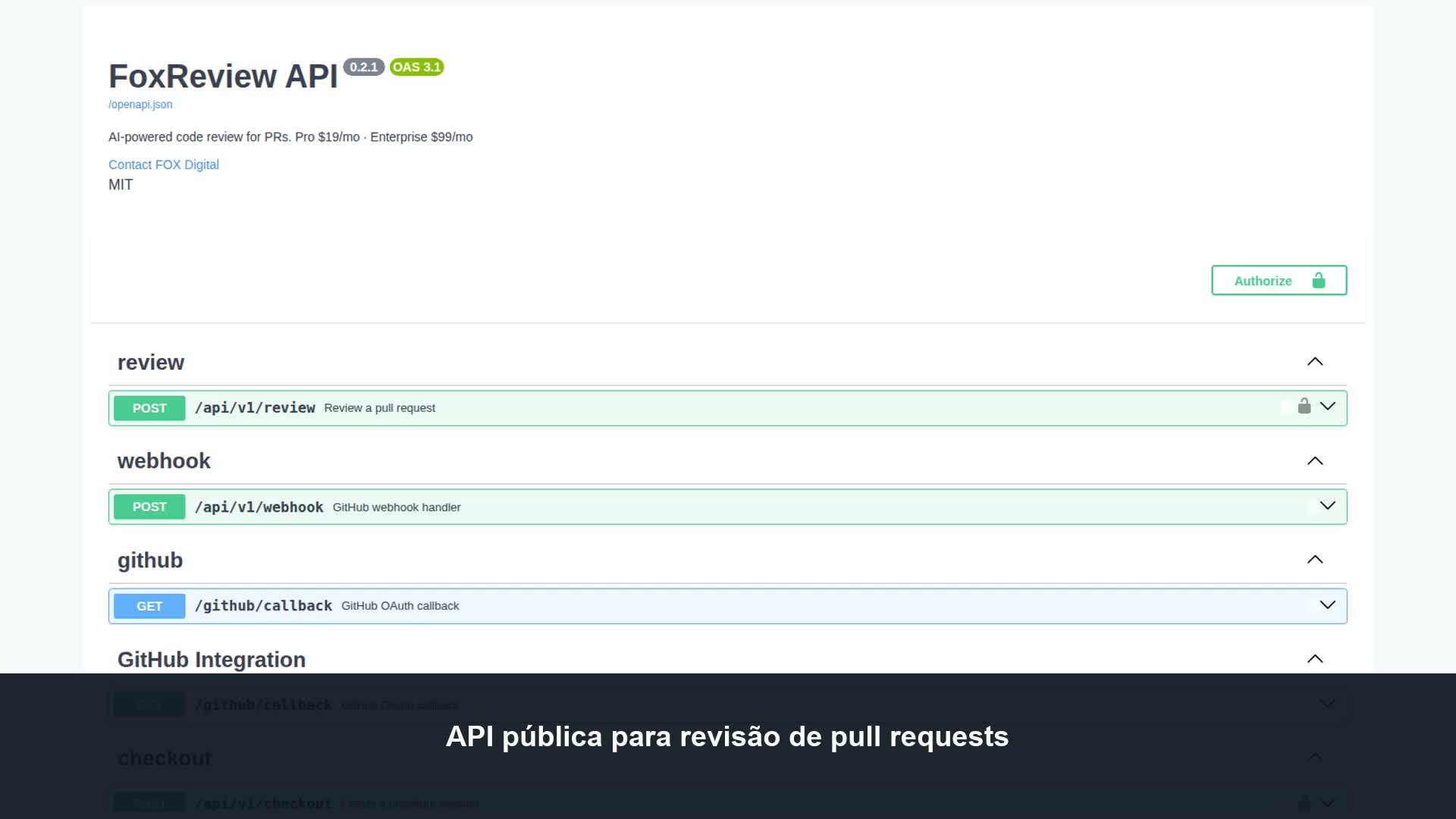Collapse the review section with its chevron
Viewport: 1456px width, 819px height.
(x=1315, y=362)
